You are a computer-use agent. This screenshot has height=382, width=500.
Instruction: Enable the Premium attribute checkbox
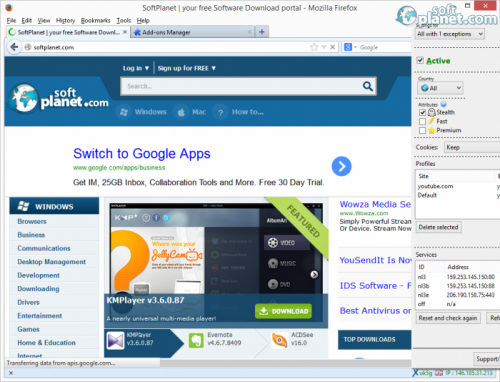[422, 130]
